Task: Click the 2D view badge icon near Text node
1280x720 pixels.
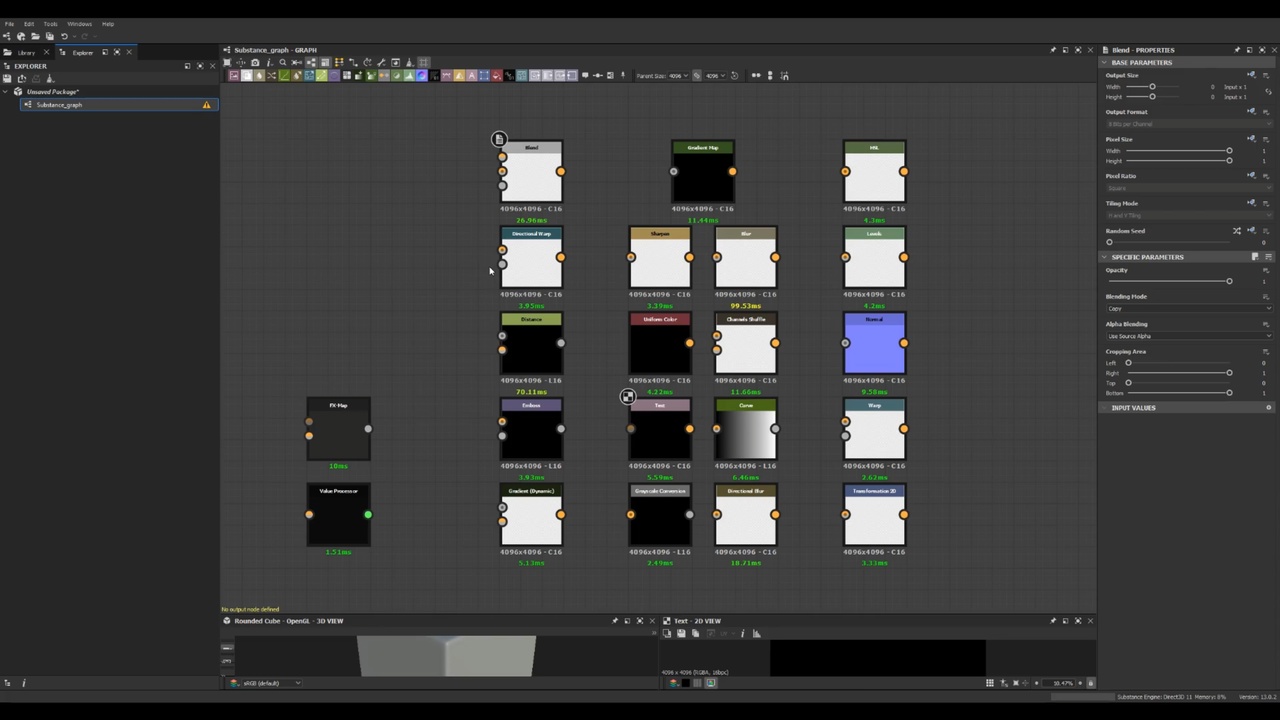Action: pos(627,397)
